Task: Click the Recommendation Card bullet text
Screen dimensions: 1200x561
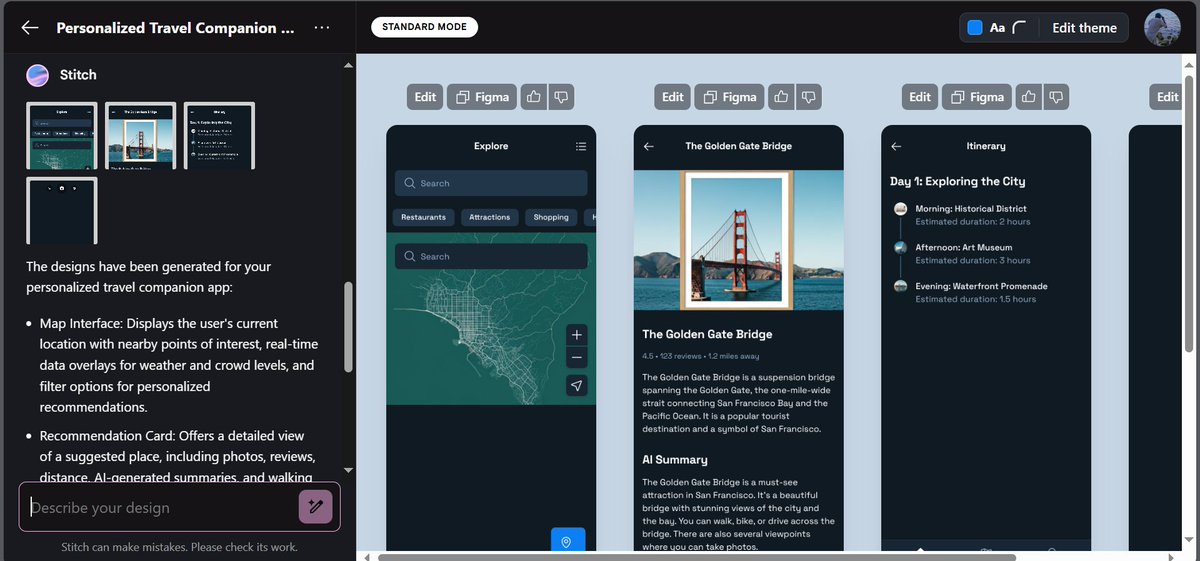Action: [x=177, y=457]
